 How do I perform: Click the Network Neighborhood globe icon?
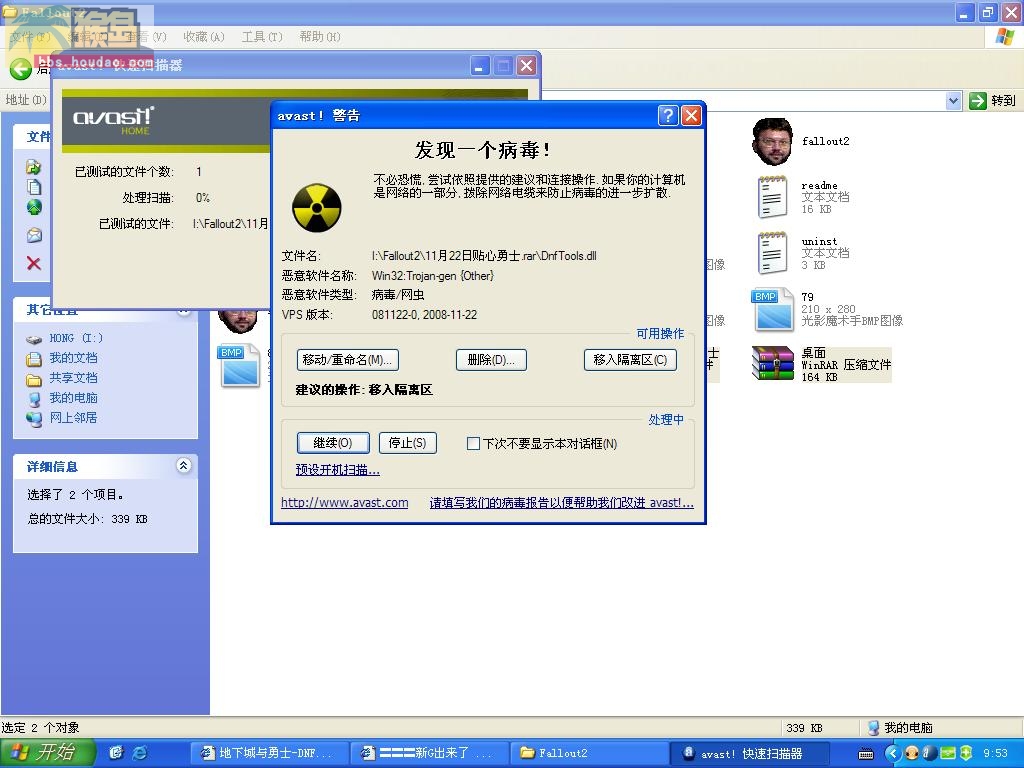point(34,419)
